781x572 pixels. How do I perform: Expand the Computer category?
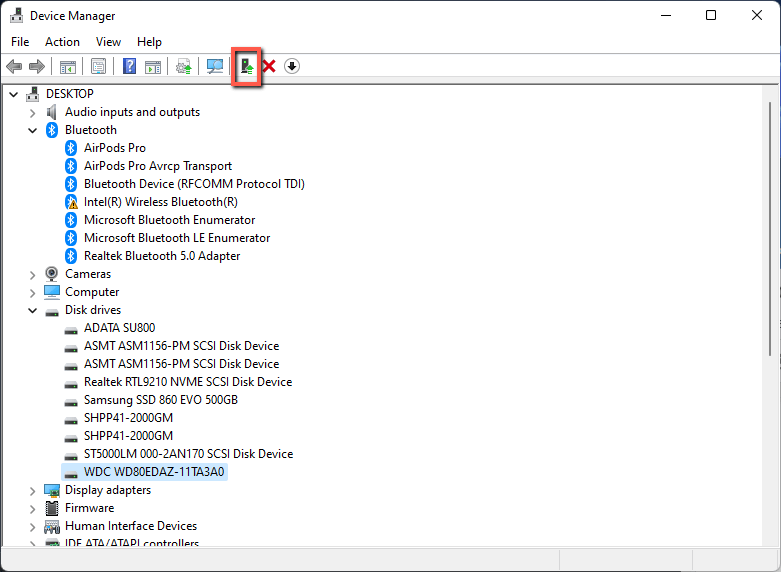tap(32, 293)
